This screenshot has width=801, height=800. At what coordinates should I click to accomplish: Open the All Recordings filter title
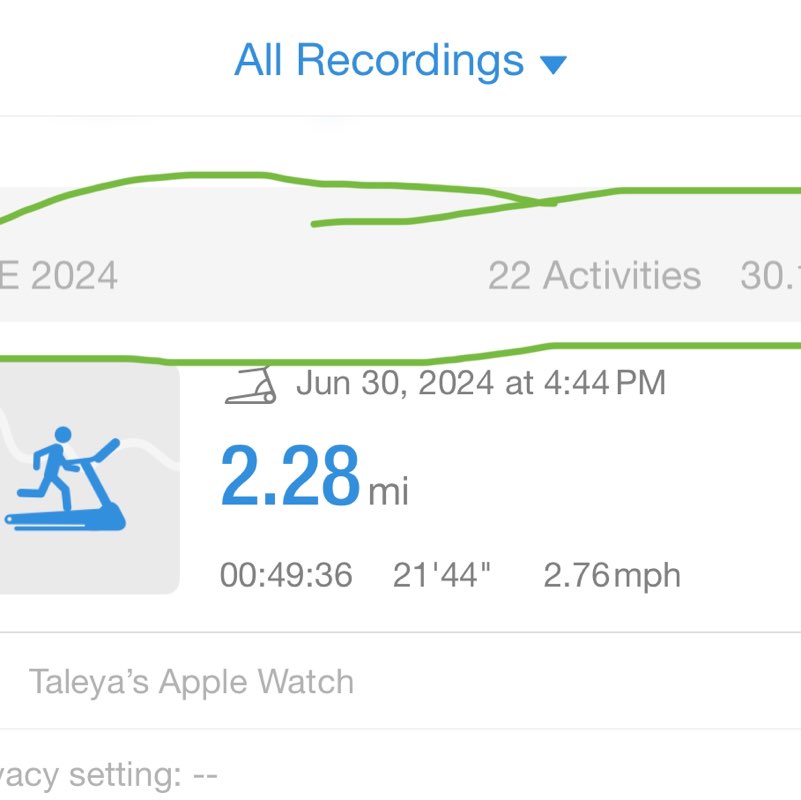(379, 61)
